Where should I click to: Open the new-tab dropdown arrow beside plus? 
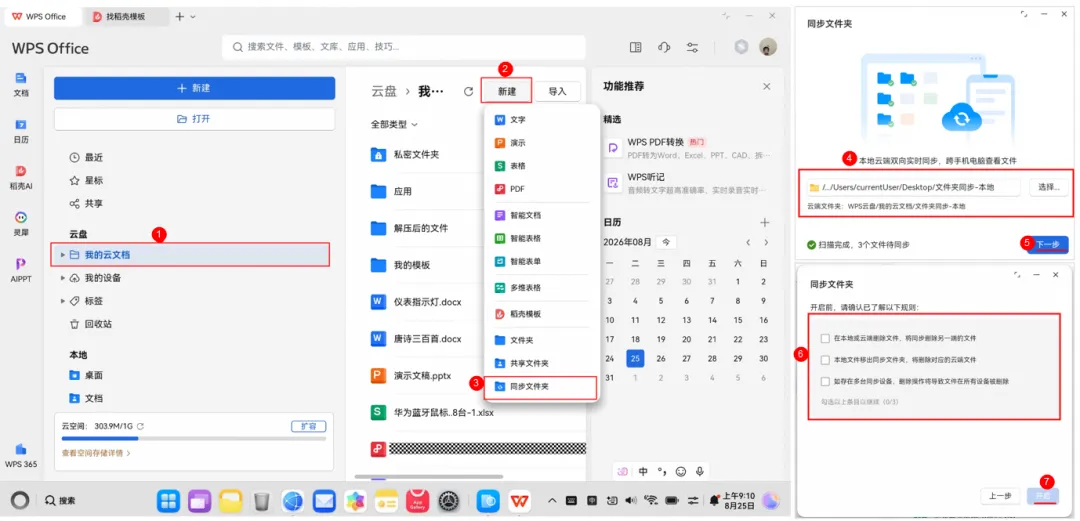click(x=193, y=17)
